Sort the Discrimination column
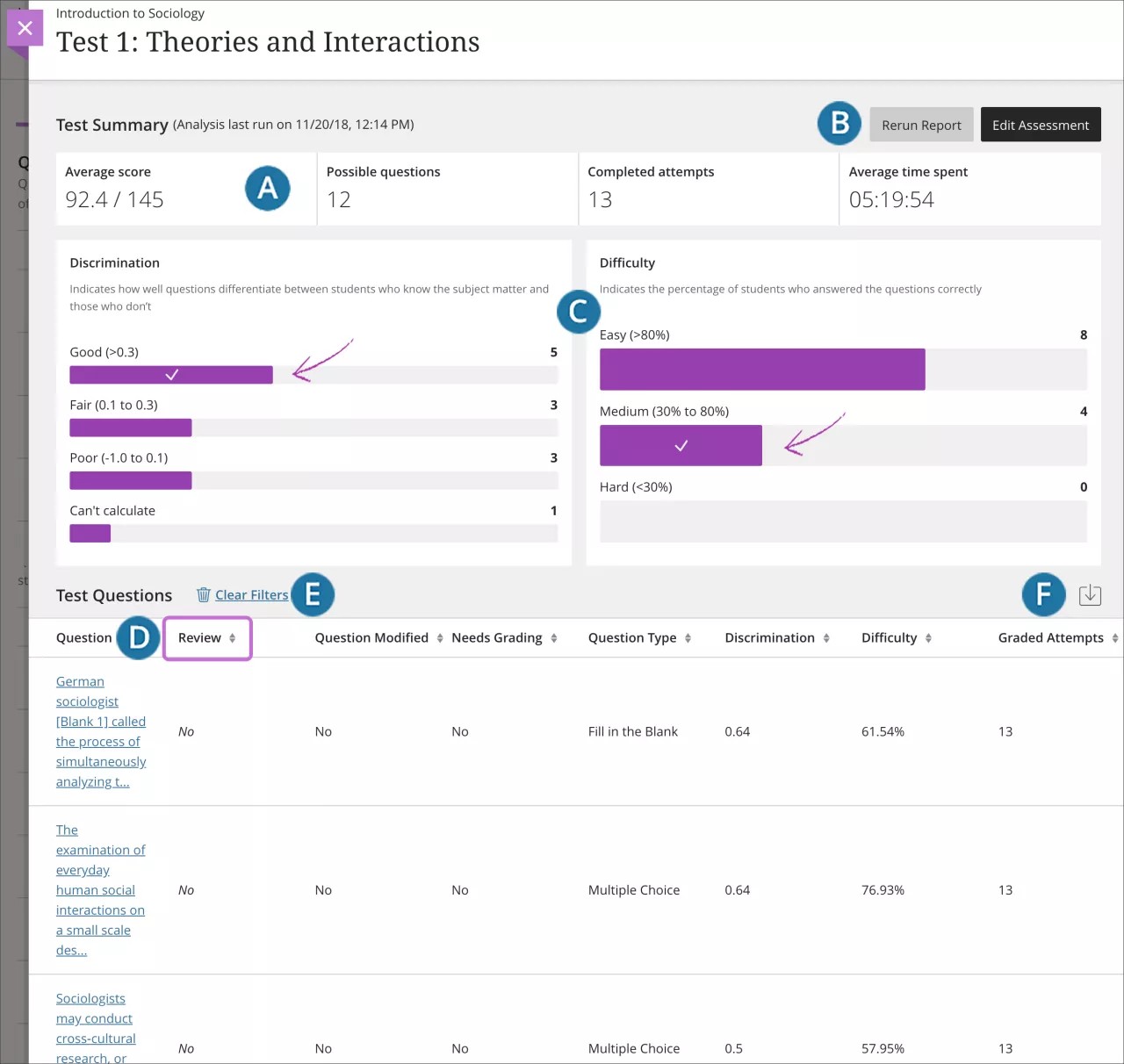Screen dimensions: 1124x1064 click(825, 638)
